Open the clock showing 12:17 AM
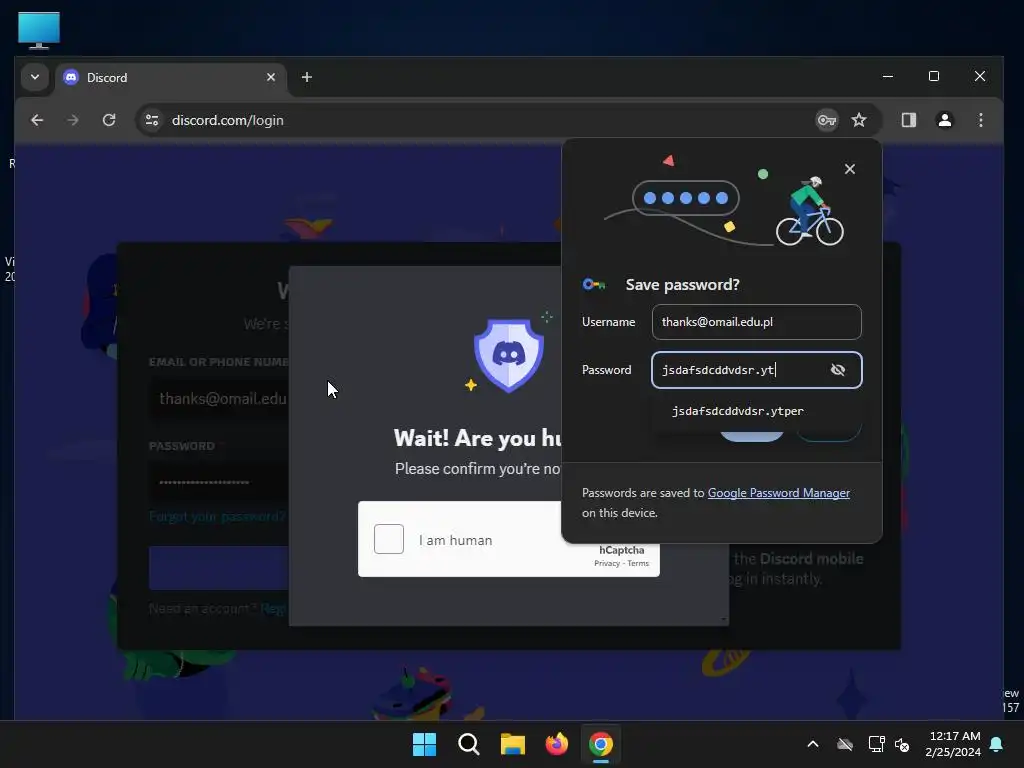Screen dimensions: 1024x768 coord(953,744)
